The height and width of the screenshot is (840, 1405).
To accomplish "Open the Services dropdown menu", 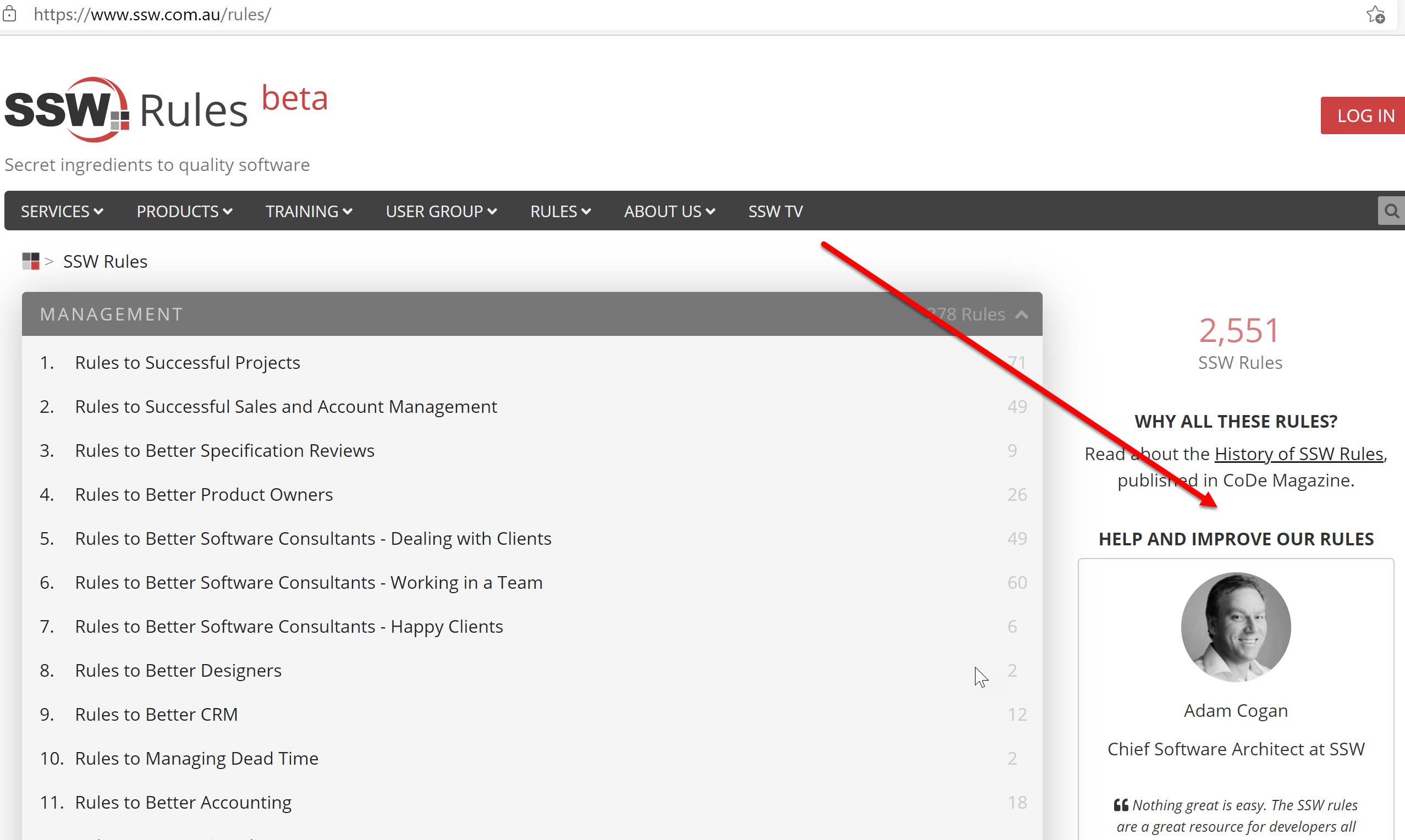I will click(62, 211).
